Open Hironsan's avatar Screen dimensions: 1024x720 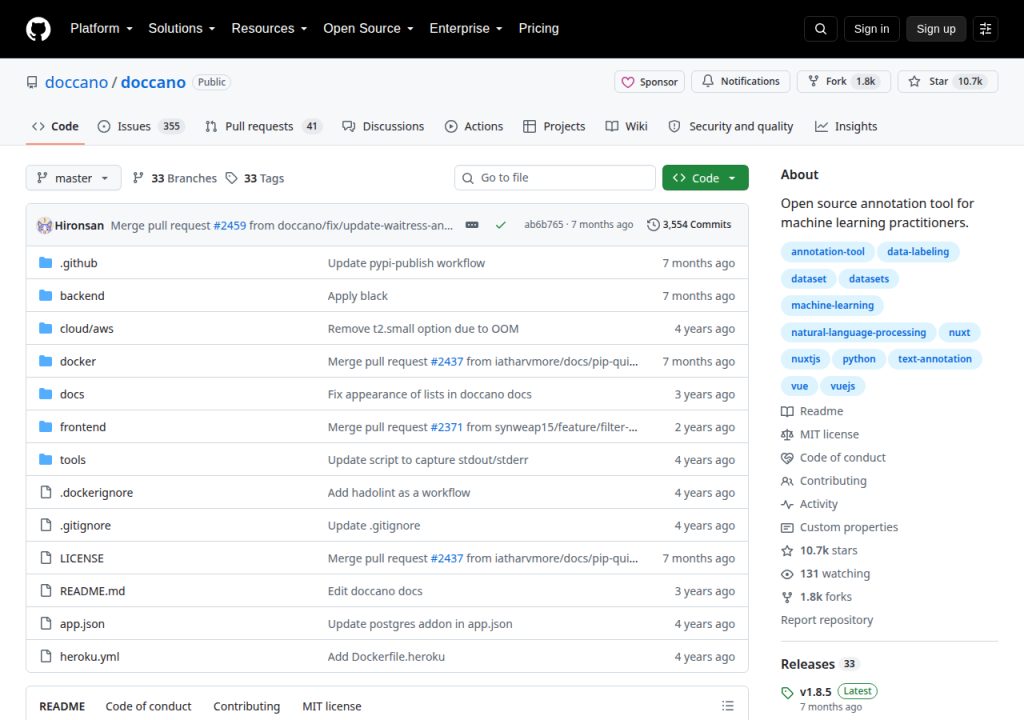coord(44,225)
